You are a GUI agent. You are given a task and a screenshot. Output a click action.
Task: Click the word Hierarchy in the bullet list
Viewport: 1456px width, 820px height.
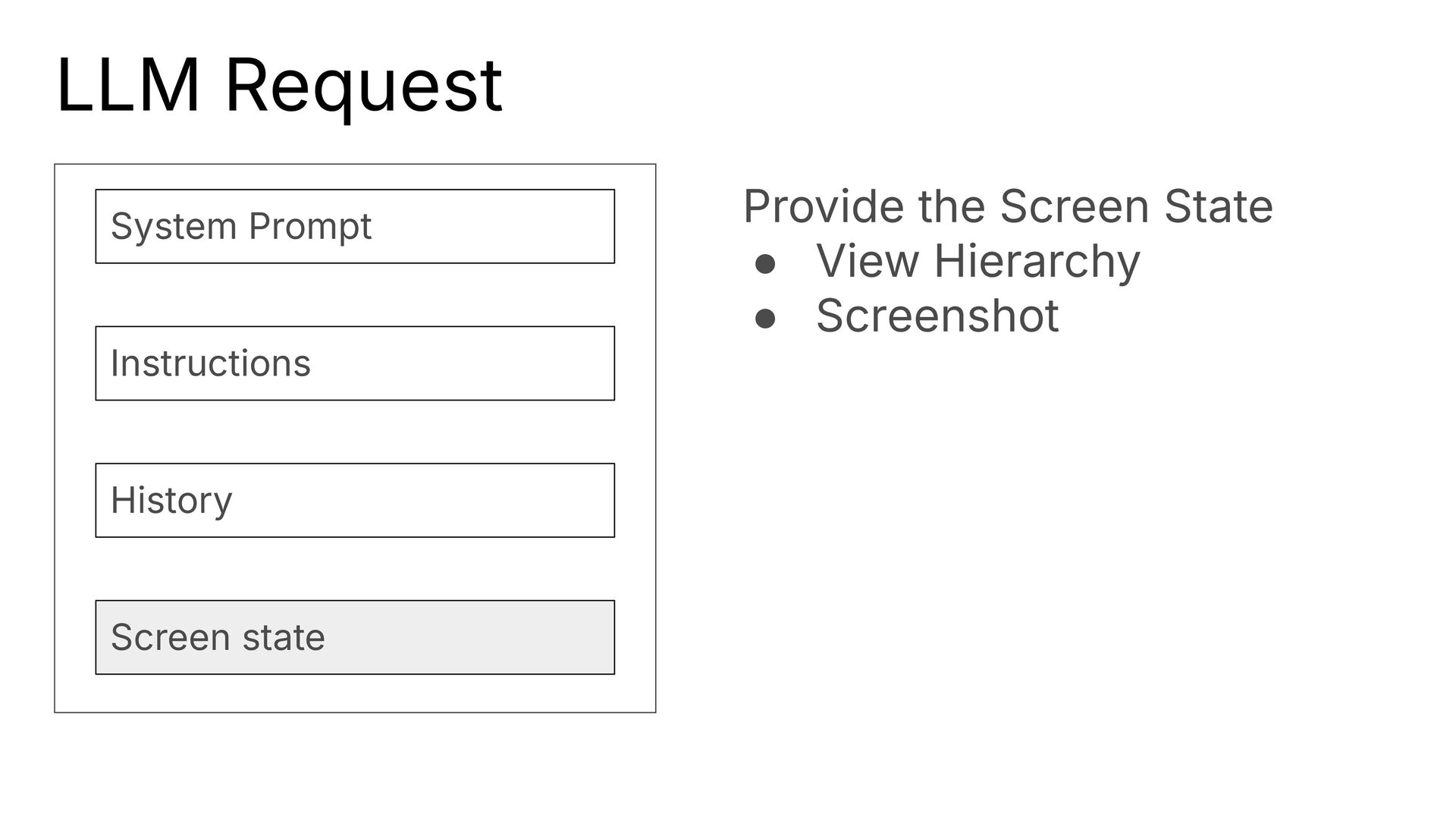pos(1037,262)
